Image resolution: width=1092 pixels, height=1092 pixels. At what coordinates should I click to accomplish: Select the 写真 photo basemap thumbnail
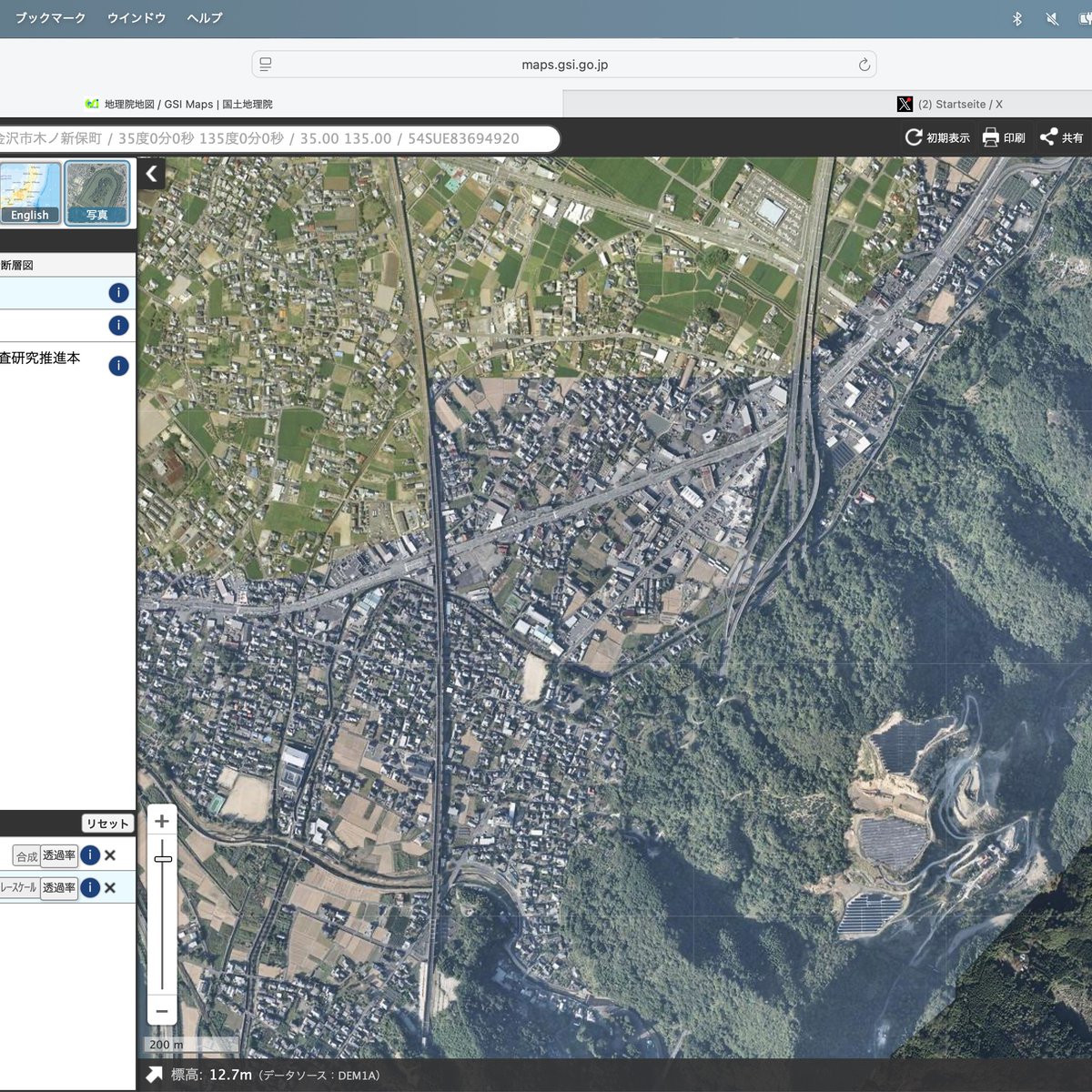click(x=97, y=193)
